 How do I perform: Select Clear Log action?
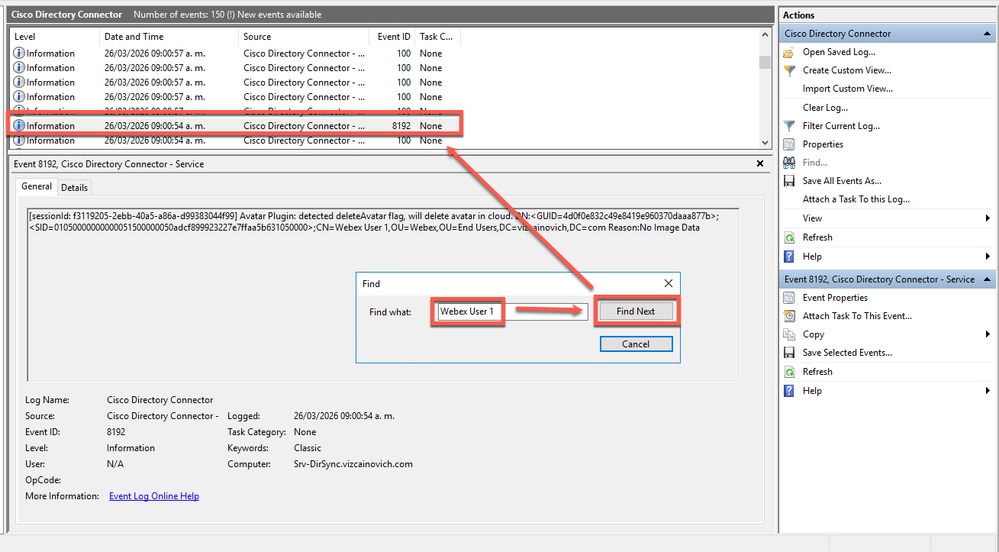point(825,108)
